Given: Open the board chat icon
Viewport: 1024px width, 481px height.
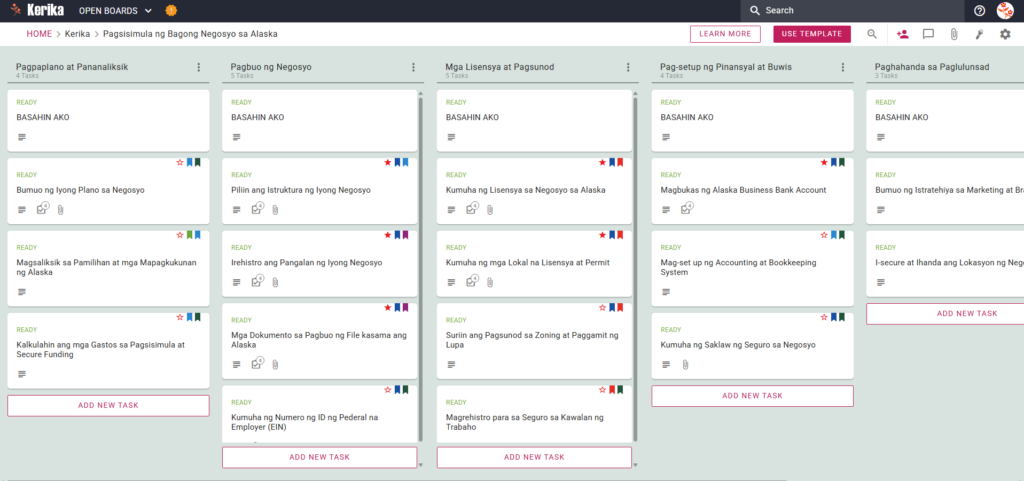Looking at the screenshot, I should coord(928,34).
